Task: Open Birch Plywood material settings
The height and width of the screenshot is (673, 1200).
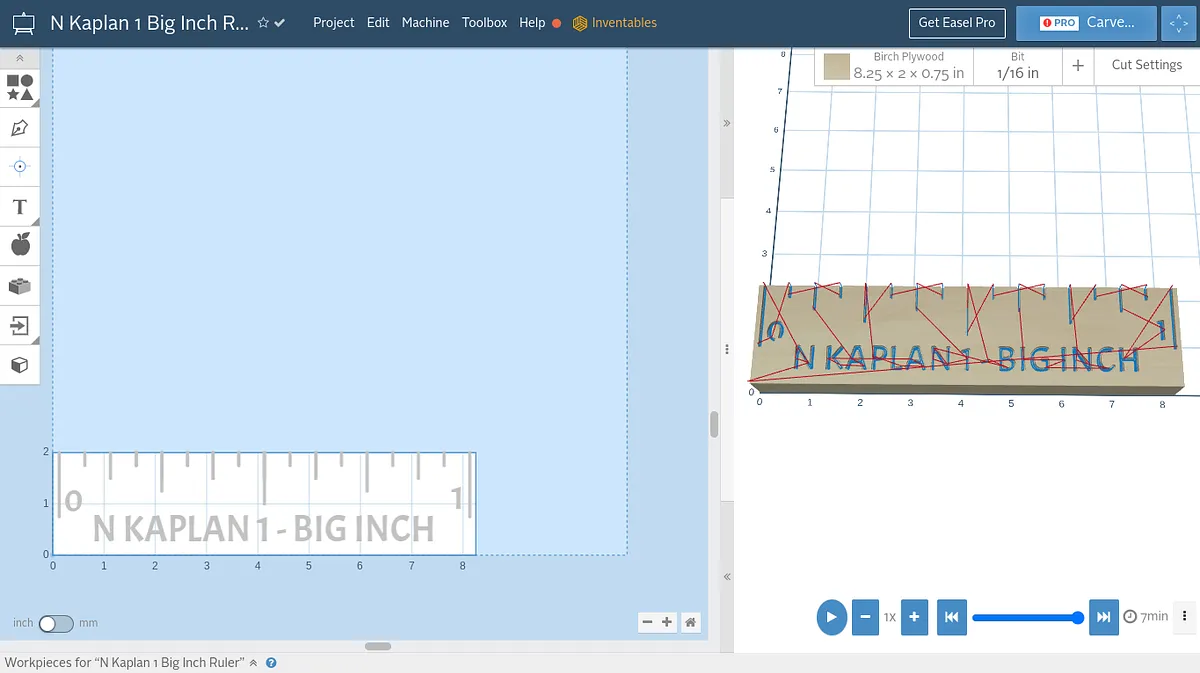Action: 908,66
